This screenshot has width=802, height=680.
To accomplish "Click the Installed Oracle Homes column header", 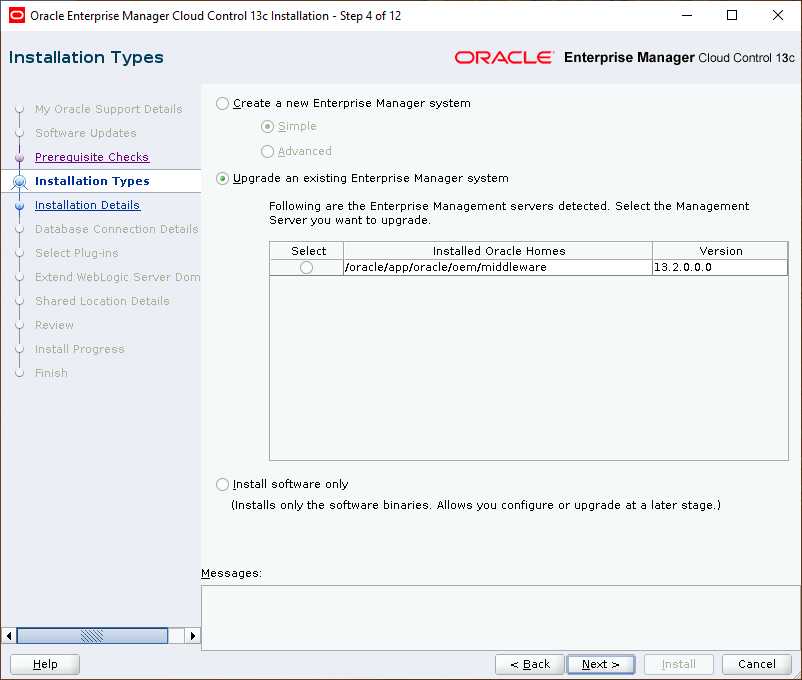I will point(499,251).
